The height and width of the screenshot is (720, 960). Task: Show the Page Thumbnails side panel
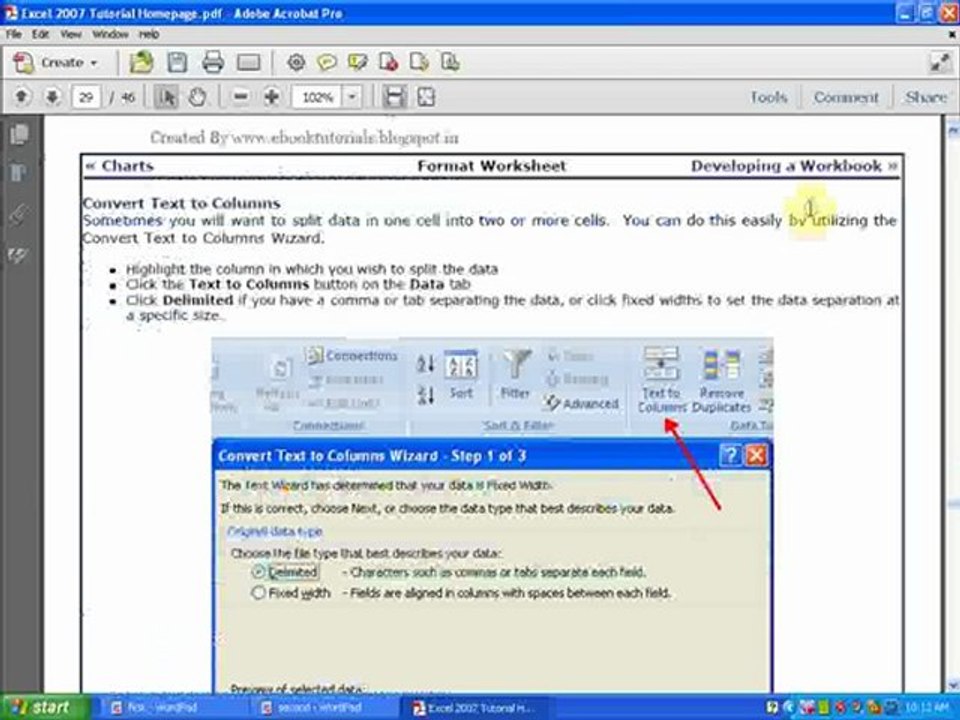pyautogui.click(x=19, y=135)
